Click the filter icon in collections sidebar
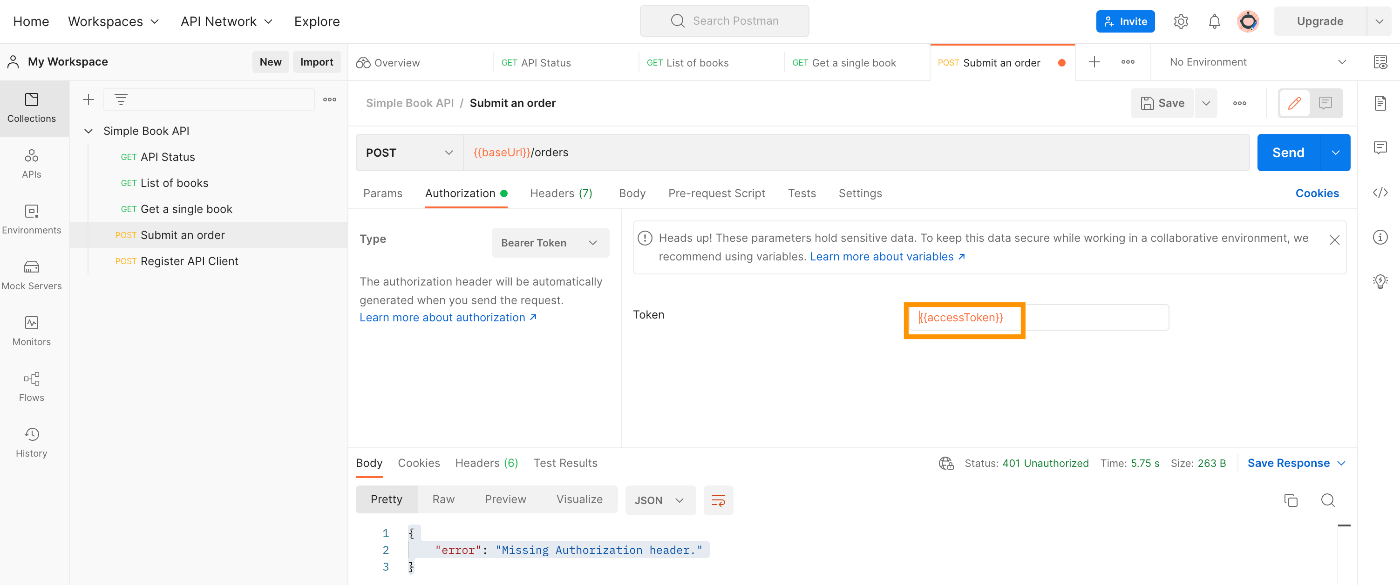The image size is (1400, 585). pyautogui.click(x=121, y=99)
